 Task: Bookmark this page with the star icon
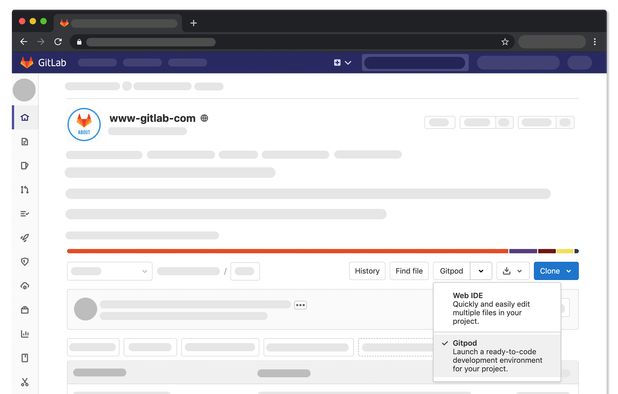pyautogui.click(x=505, y=42)
